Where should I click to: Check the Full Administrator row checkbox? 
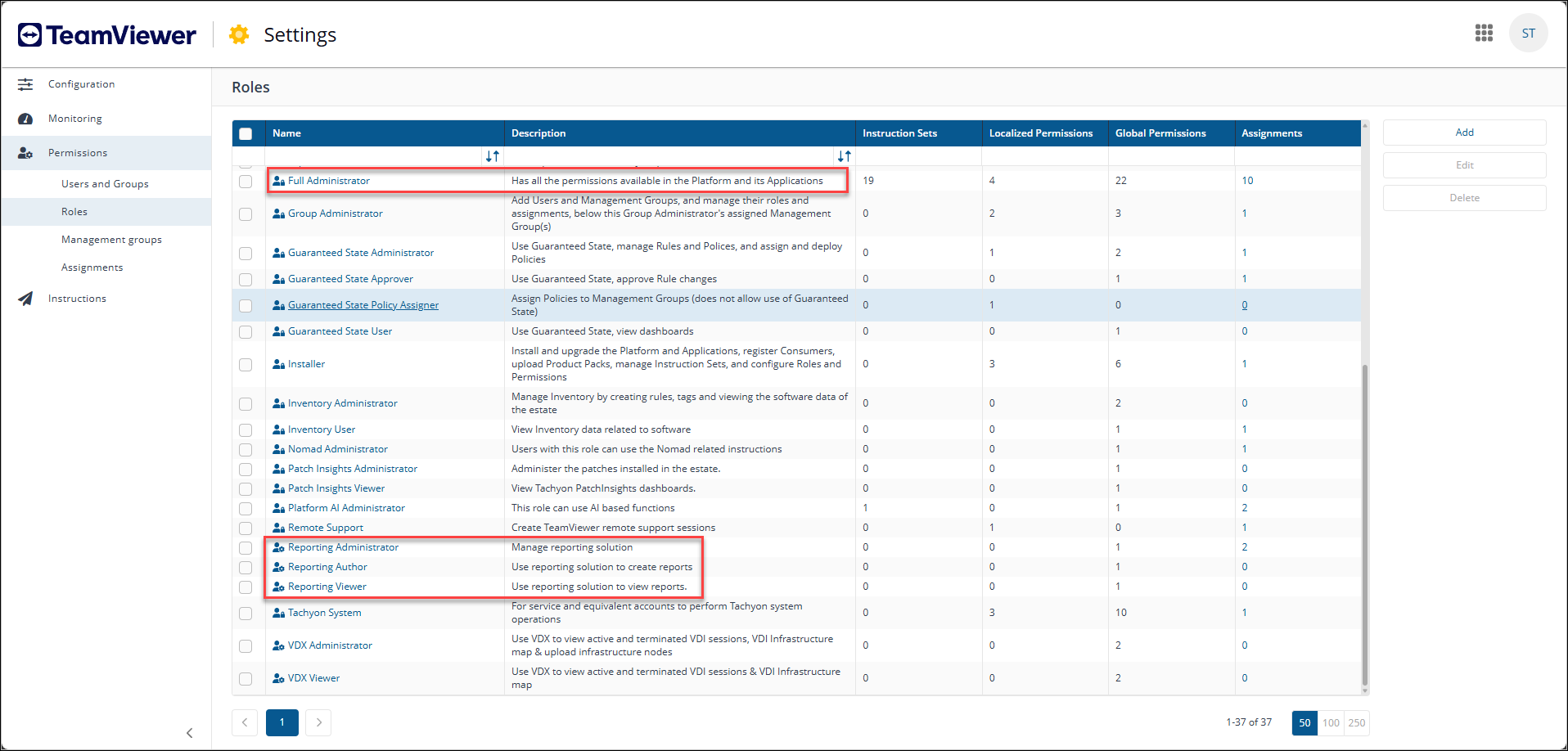point(246,181)
